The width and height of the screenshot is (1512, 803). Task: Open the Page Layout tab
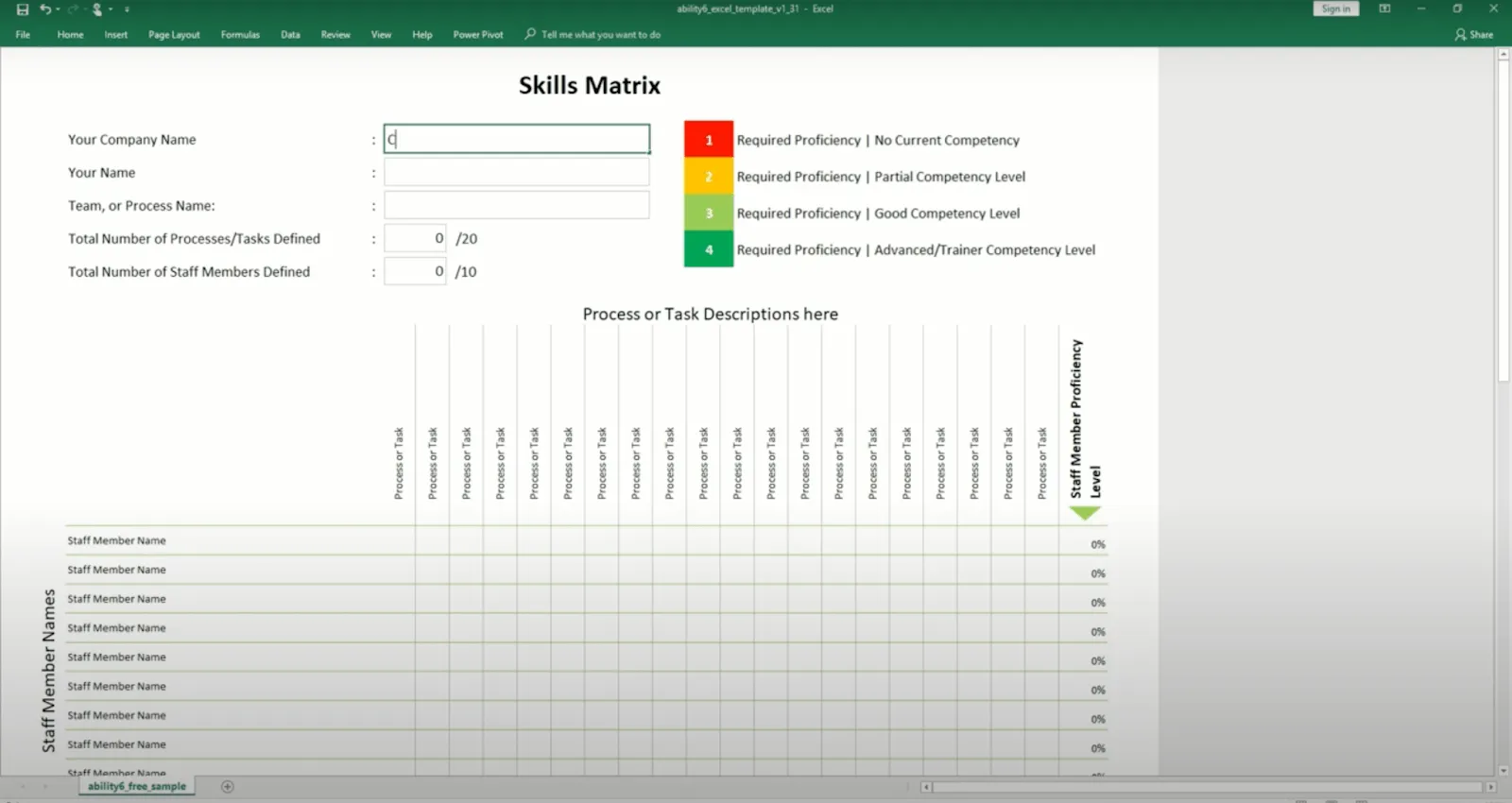174,35
